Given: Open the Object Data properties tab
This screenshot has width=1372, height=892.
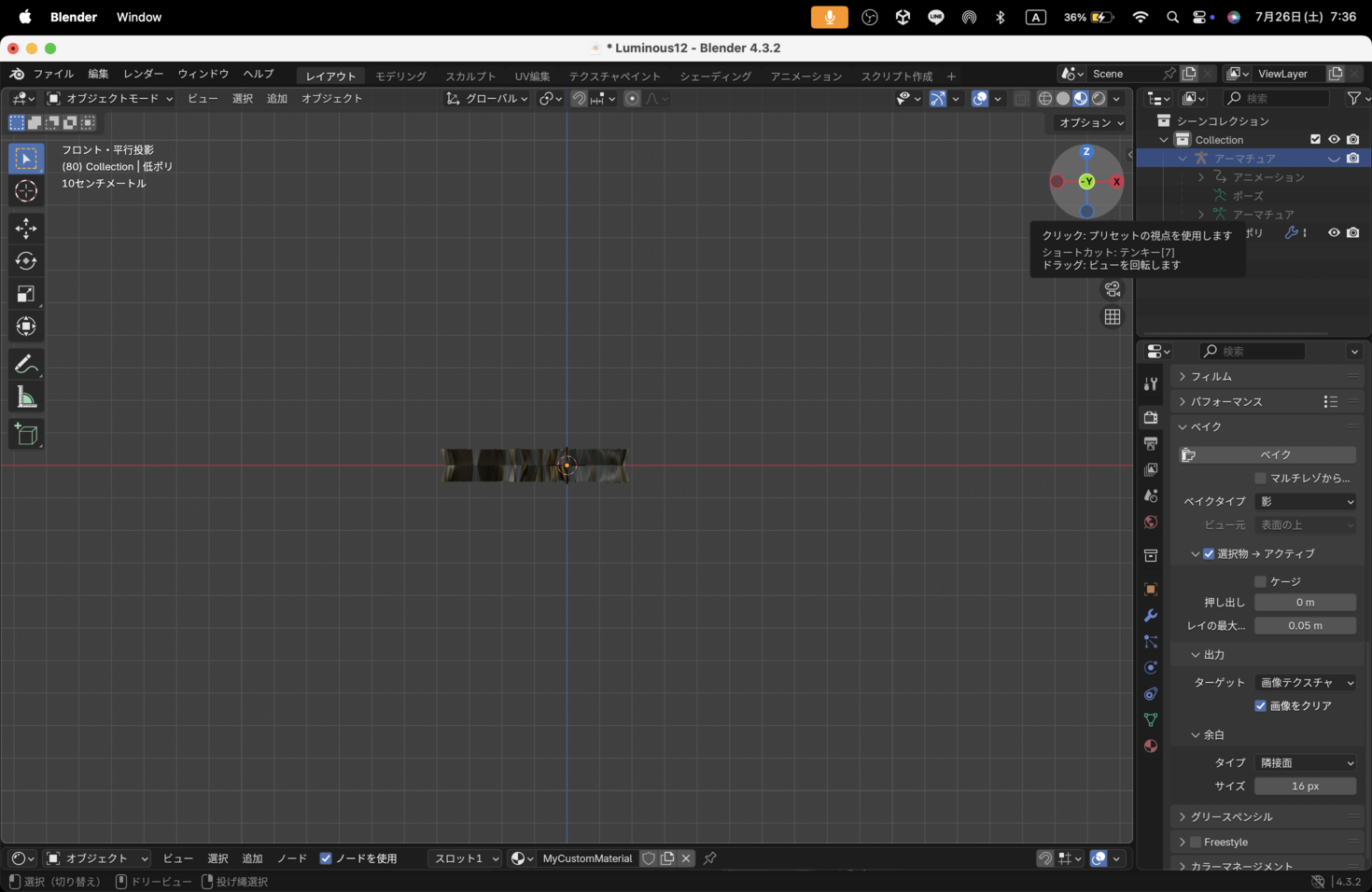Looking at the screenshot, I should [x=1151, y=720].
